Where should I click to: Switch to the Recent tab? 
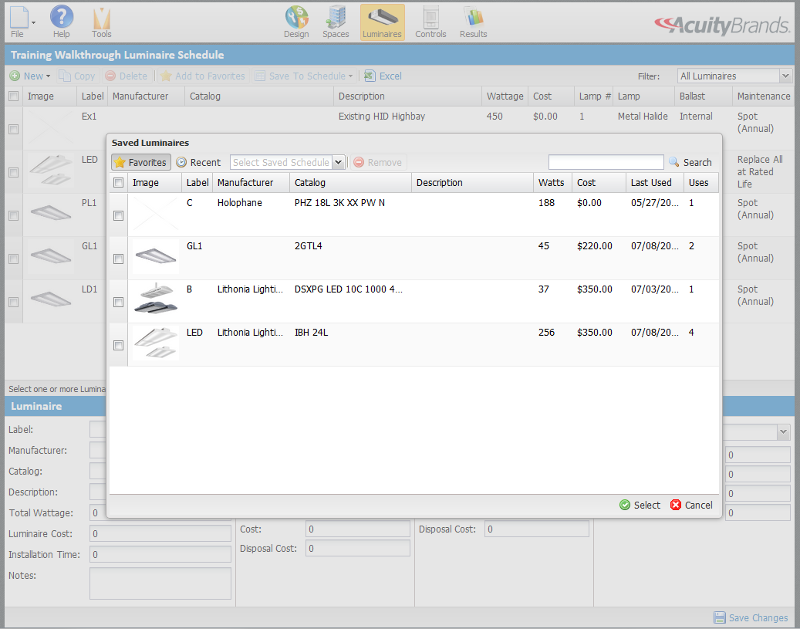(198, 162)
